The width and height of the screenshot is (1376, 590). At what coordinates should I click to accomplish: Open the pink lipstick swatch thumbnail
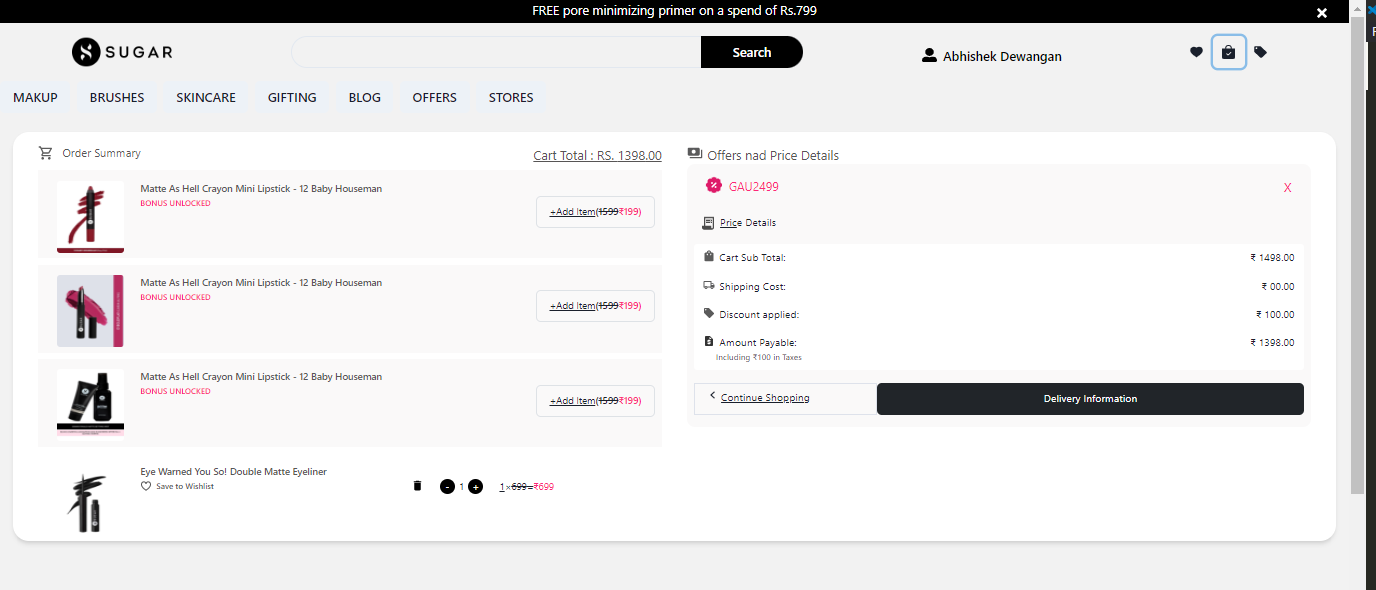click(x=90, y=311)
